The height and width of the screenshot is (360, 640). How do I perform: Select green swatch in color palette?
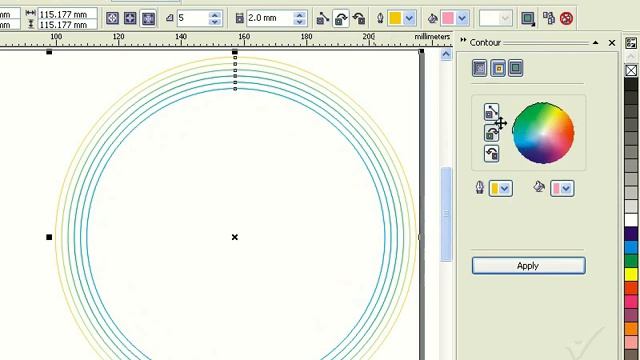pos(631,260)
